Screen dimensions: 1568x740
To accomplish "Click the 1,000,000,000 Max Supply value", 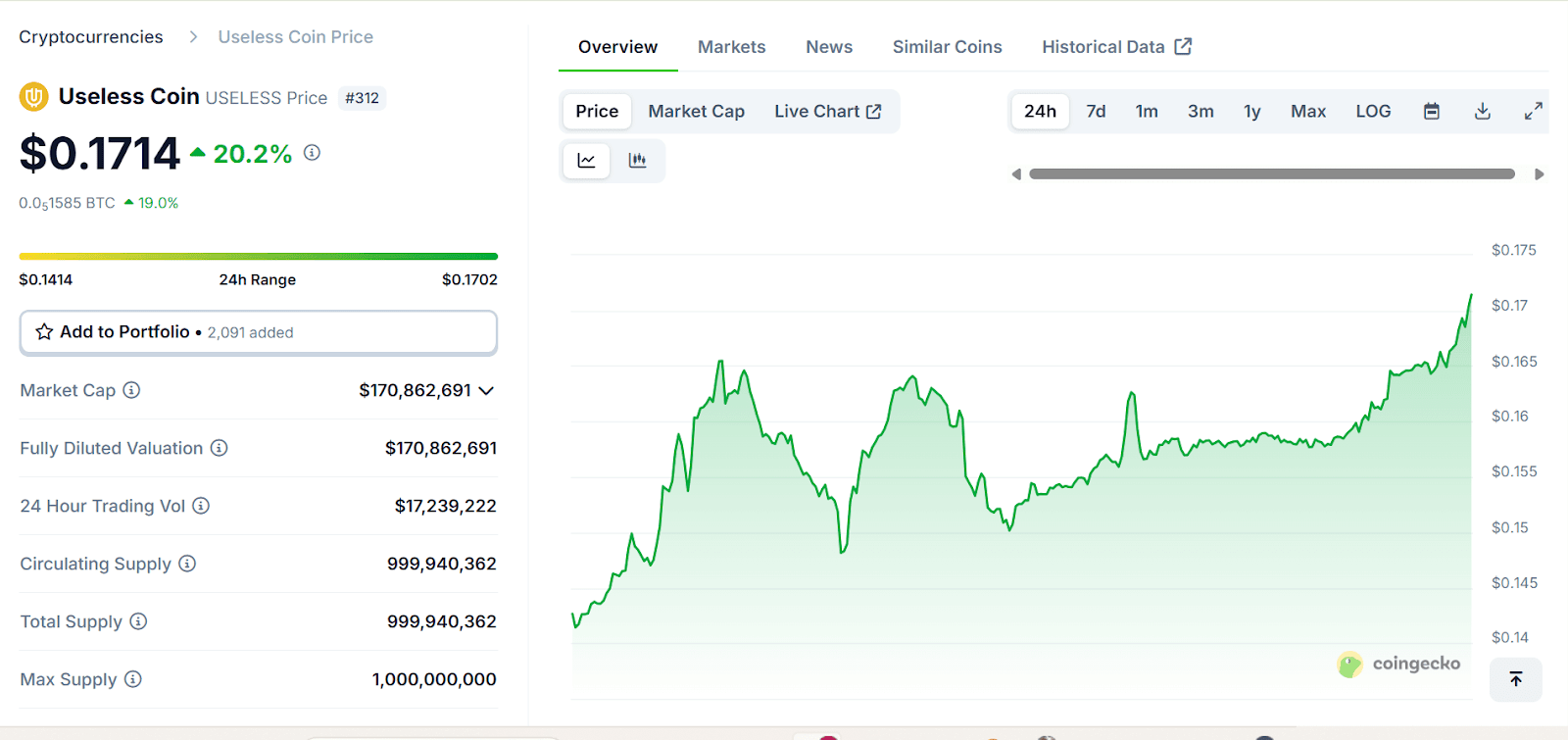I will point(434,679).
